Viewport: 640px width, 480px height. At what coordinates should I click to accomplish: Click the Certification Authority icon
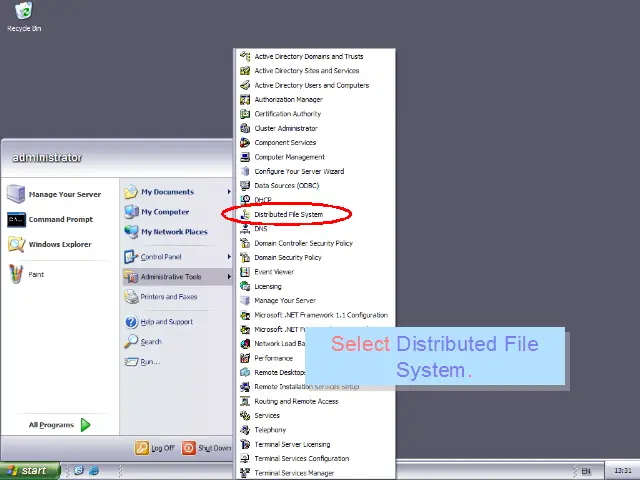(245, 113)
